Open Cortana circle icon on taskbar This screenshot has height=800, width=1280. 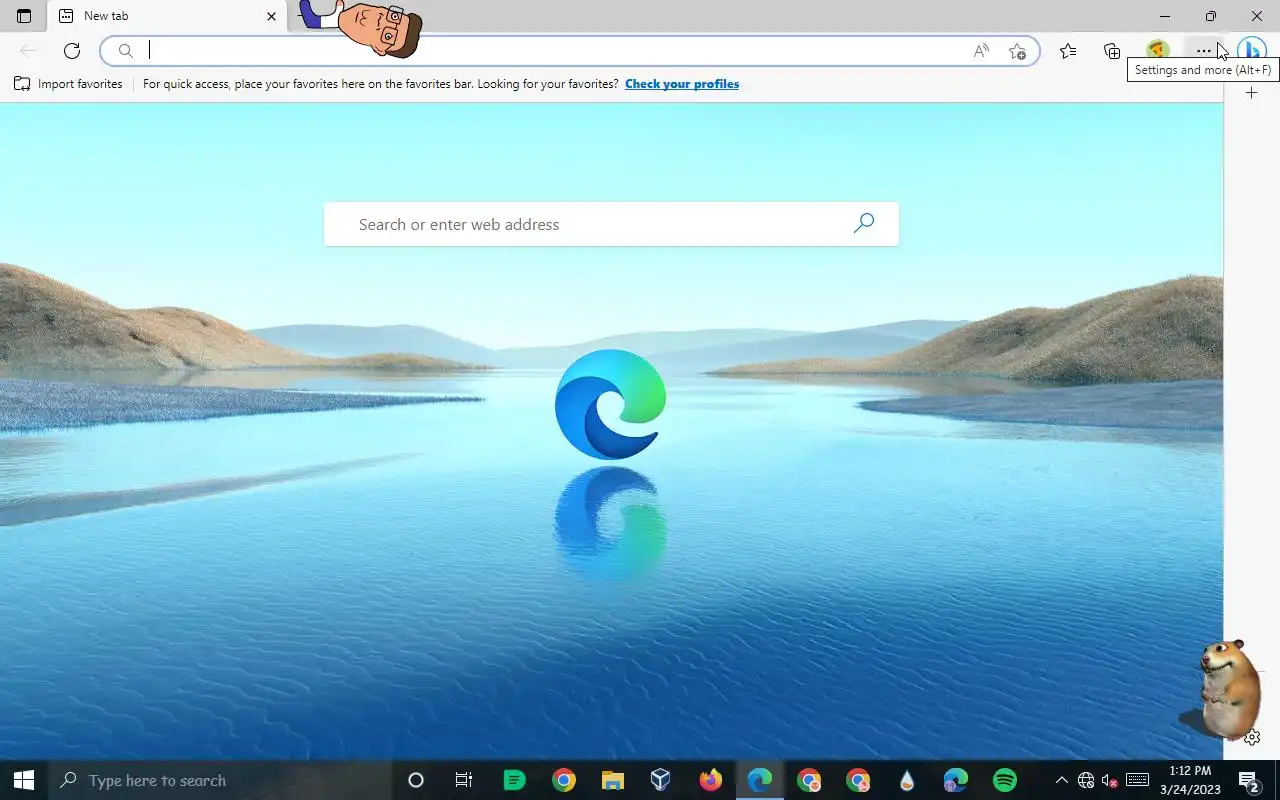416,780
